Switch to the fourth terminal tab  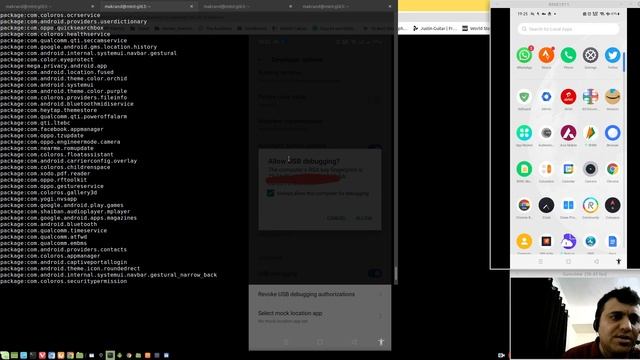point(346,6)
